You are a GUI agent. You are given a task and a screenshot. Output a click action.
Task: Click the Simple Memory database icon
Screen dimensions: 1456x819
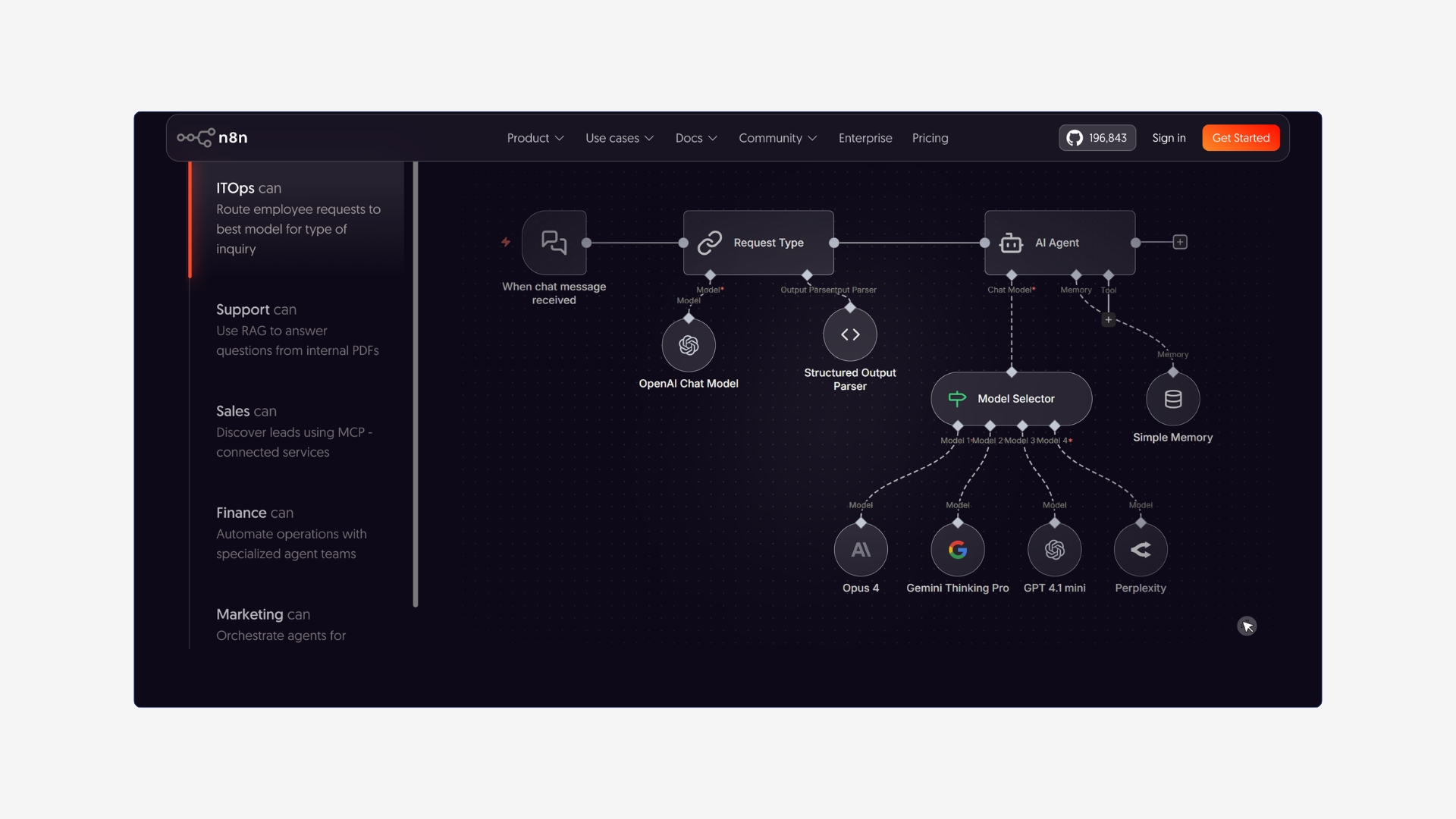(x=1173, y=399)
